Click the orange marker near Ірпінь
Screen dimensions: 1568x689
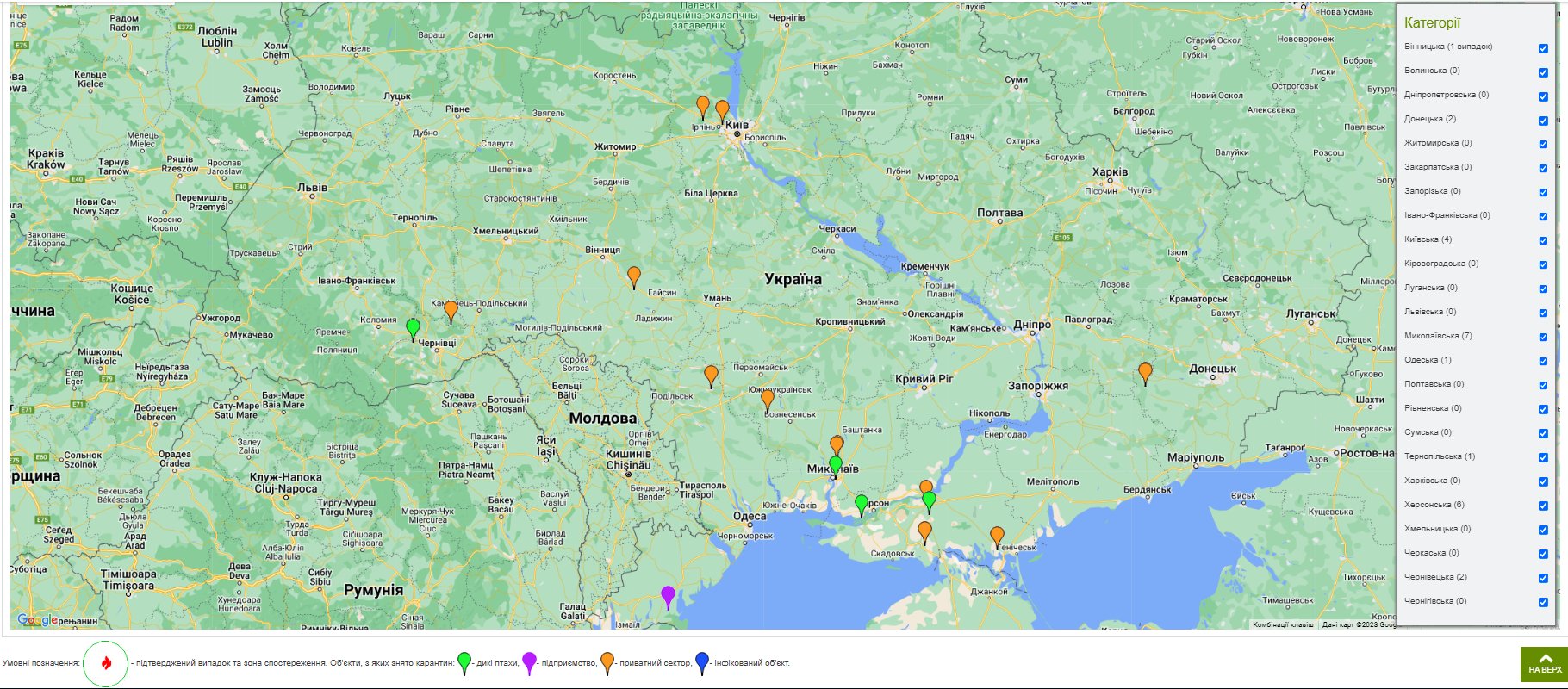coord(703,108)
